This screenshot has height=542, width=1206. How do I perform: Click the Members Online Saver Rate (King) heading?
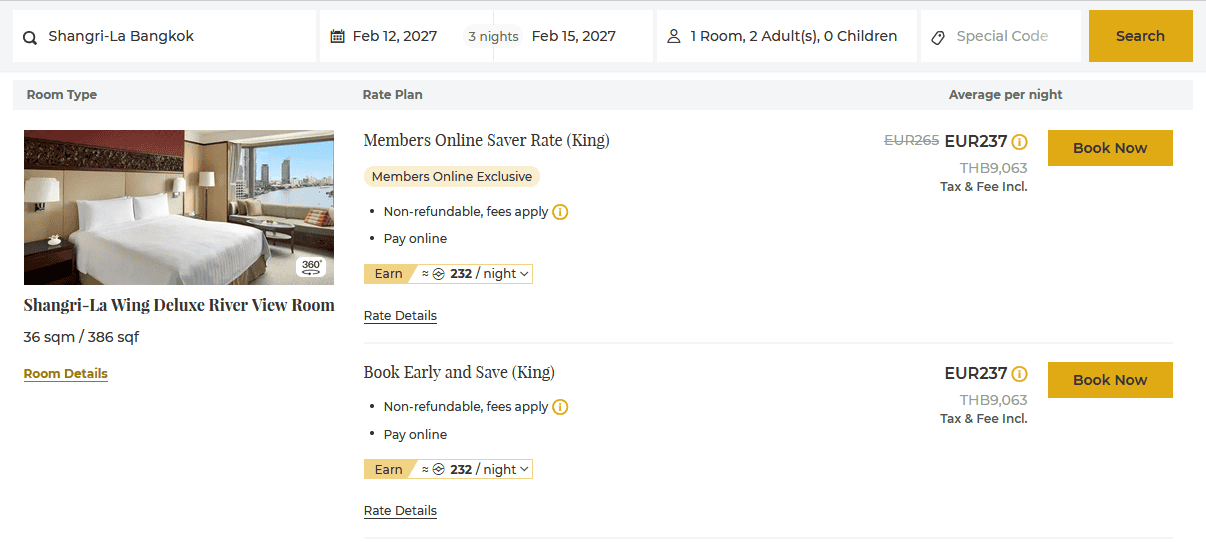tap(487, 141)
